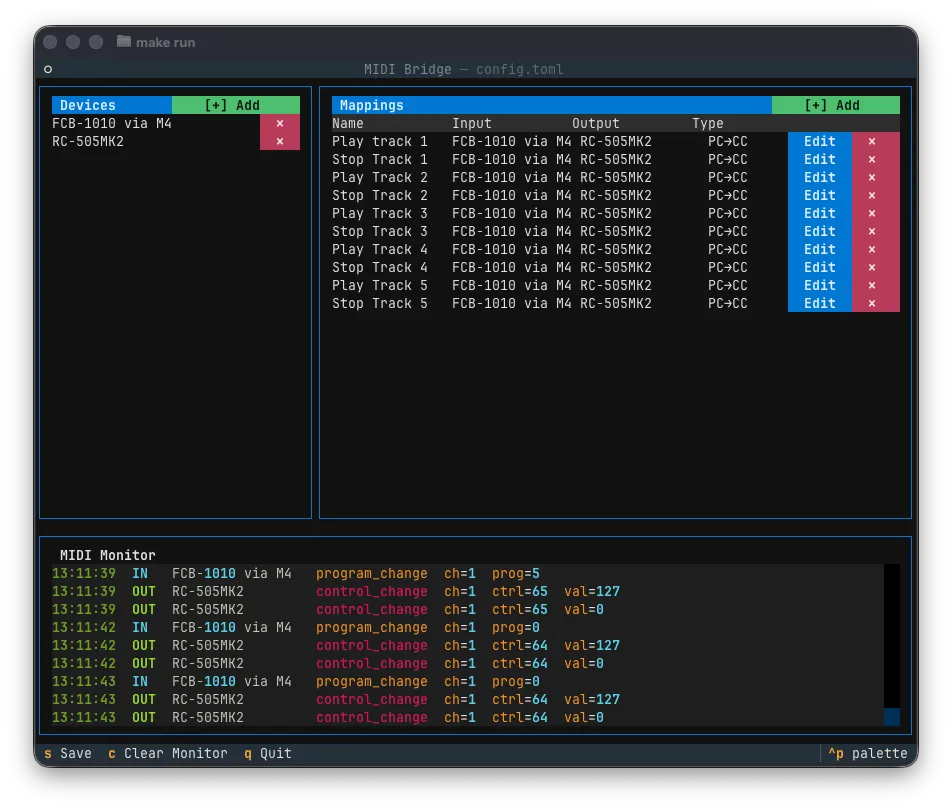The height and width of the screenshot is (809, 952).
Task: Click the Mappings panel header
Action: pyautogui.click(x=551, y=105)
